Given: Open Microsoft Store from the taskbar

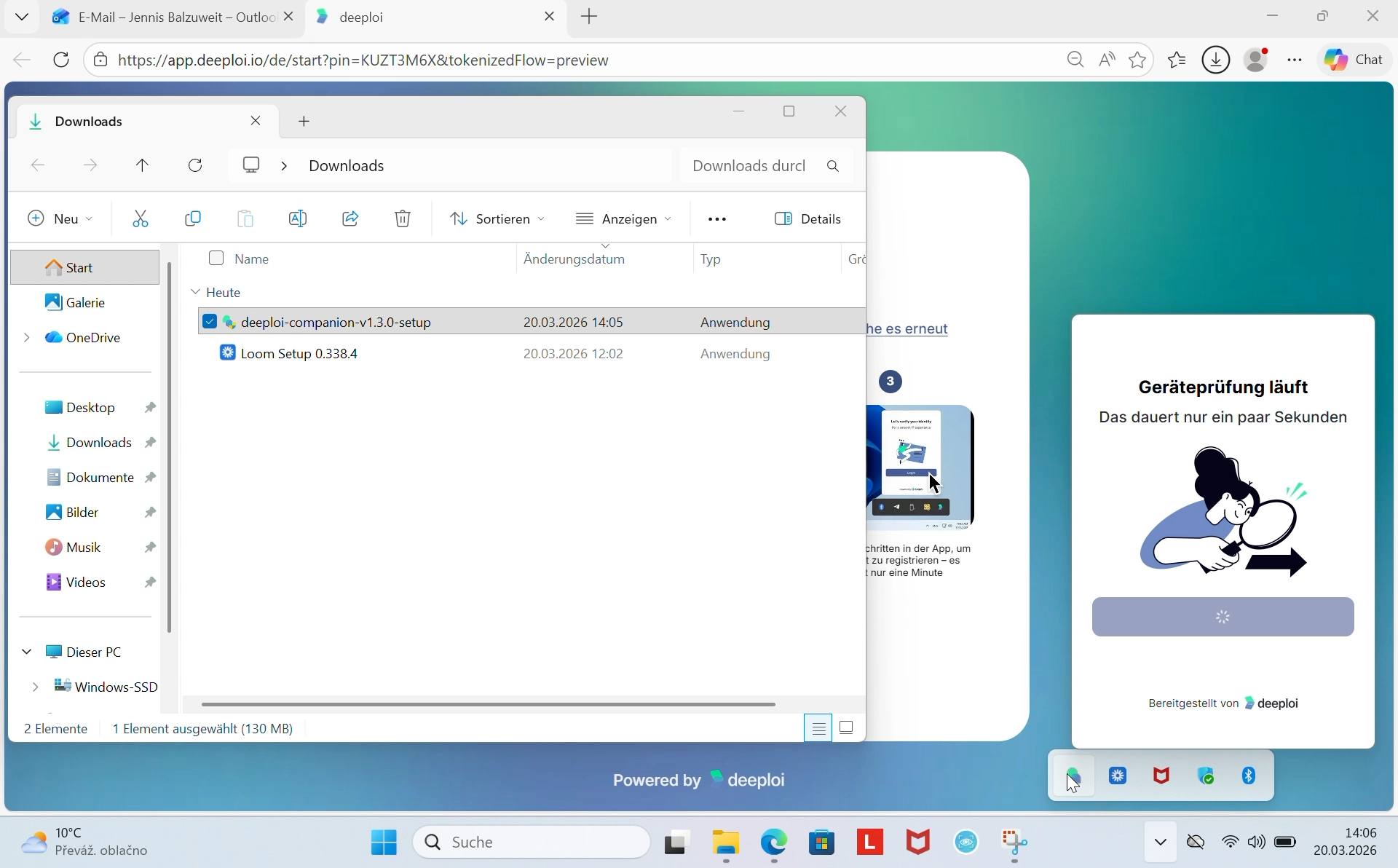Looking at the screenshot, I should point(822,843).
